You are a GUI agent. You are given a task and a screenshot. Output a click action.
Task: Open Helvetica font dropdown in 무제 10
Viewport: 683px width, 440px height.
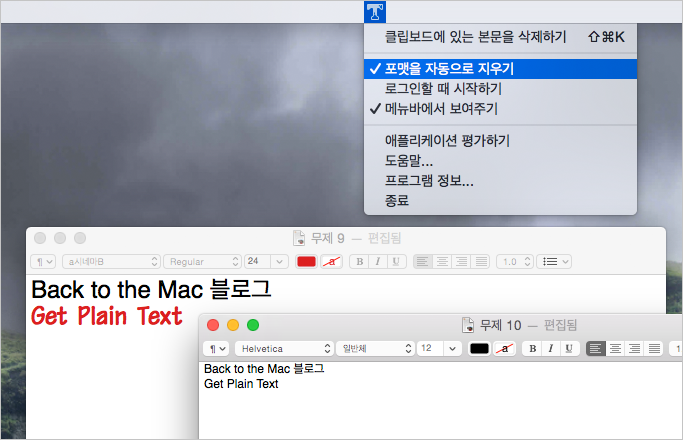284,349
